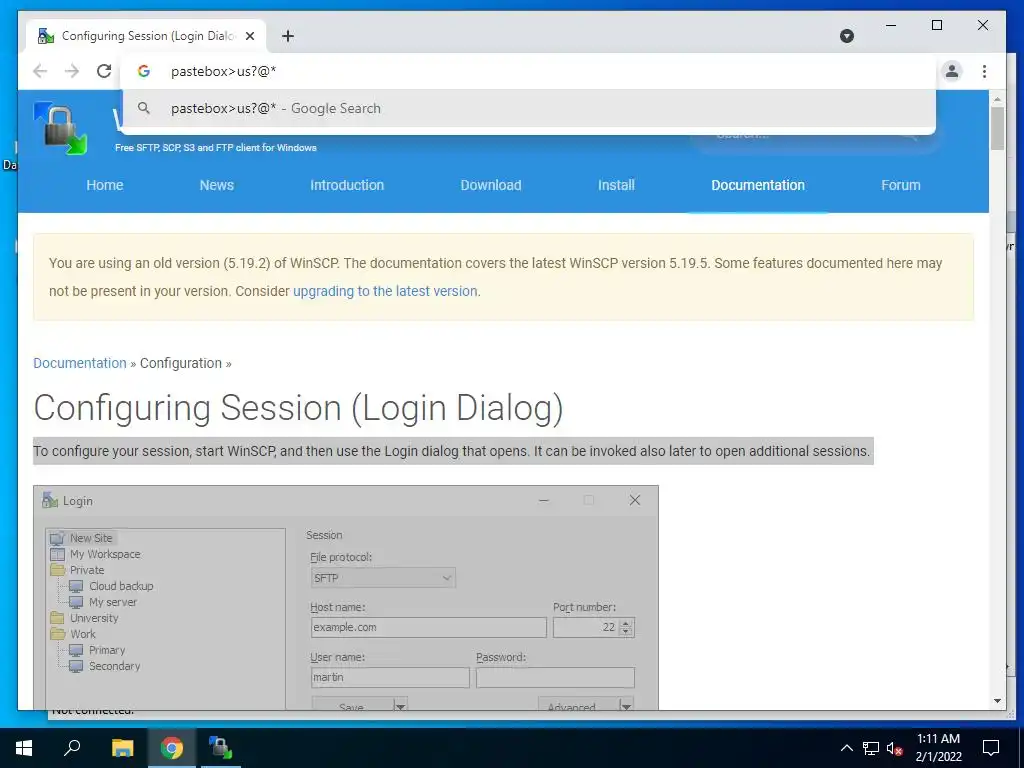This screenshot has height=768, width=1024.
Task: Go to the Home nav item
Action: [104, 185]
